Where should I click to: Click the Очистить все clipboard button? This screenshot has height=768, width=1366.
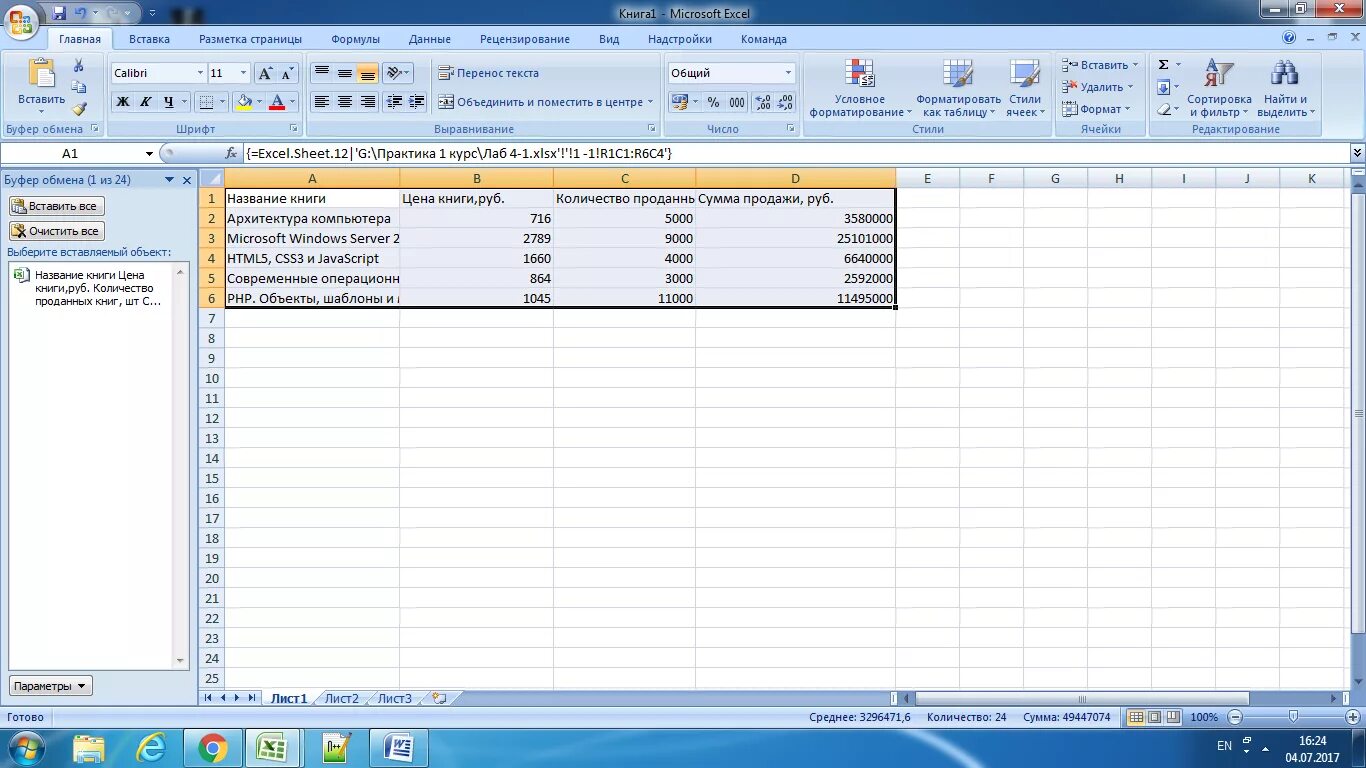[x=56, y=231]
